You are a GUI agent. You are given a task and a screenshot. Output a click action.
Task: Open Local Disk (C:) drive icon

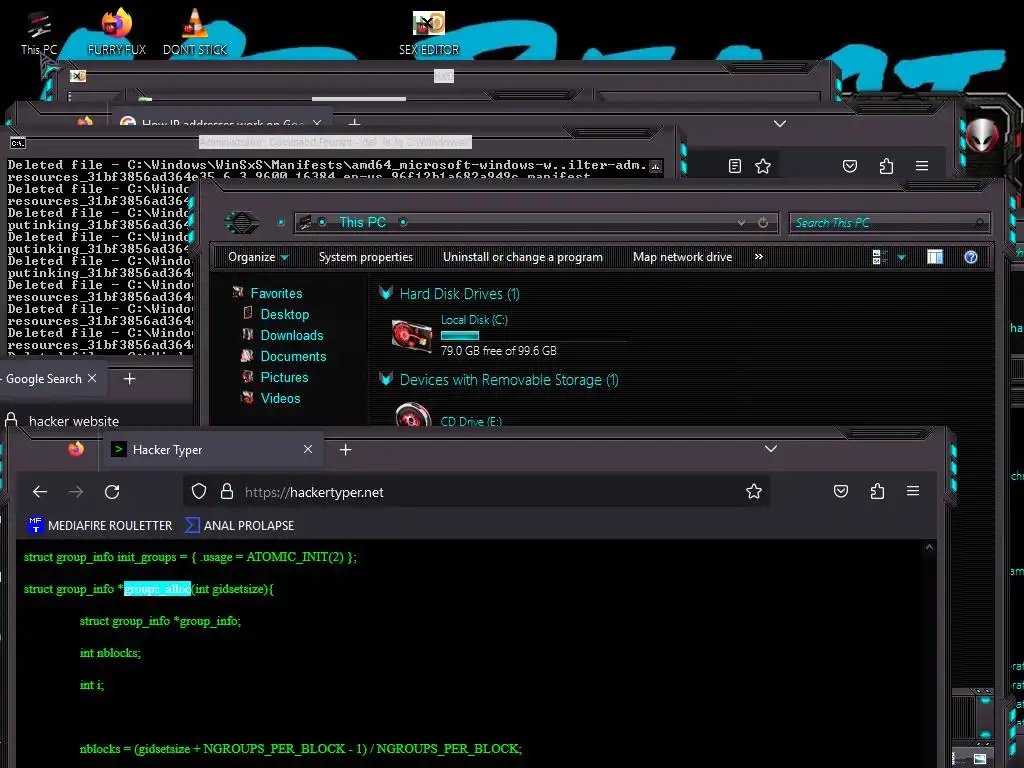pos(411,335)
